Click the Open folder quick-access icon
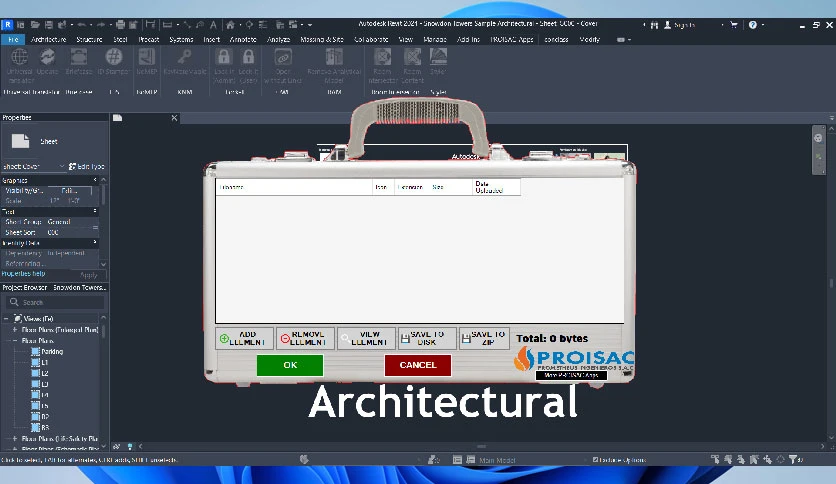 [35, 25]
